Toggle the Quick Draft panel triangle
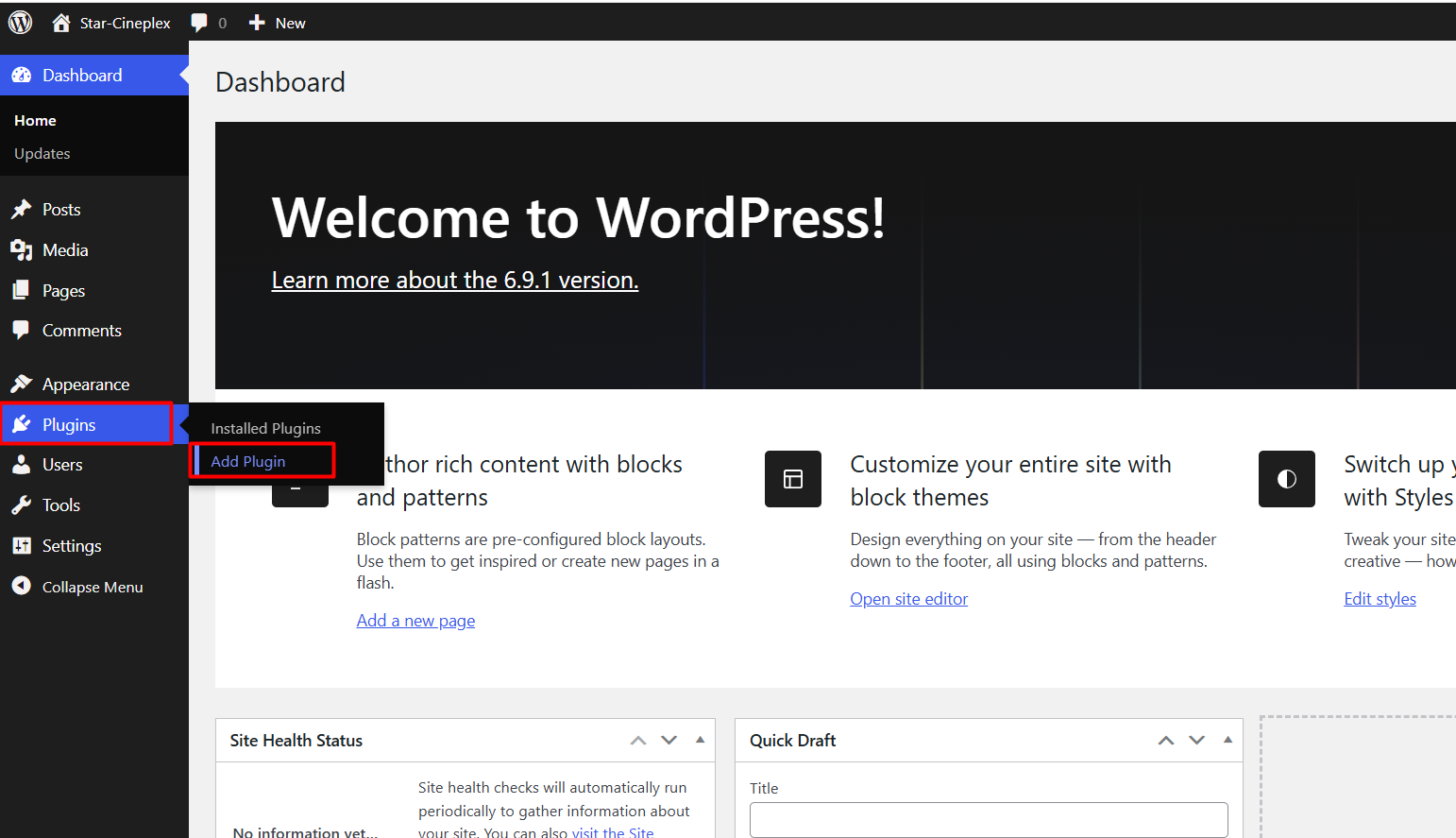Viewport: 1456px width, 838px height. click(x=1227, y=740)
